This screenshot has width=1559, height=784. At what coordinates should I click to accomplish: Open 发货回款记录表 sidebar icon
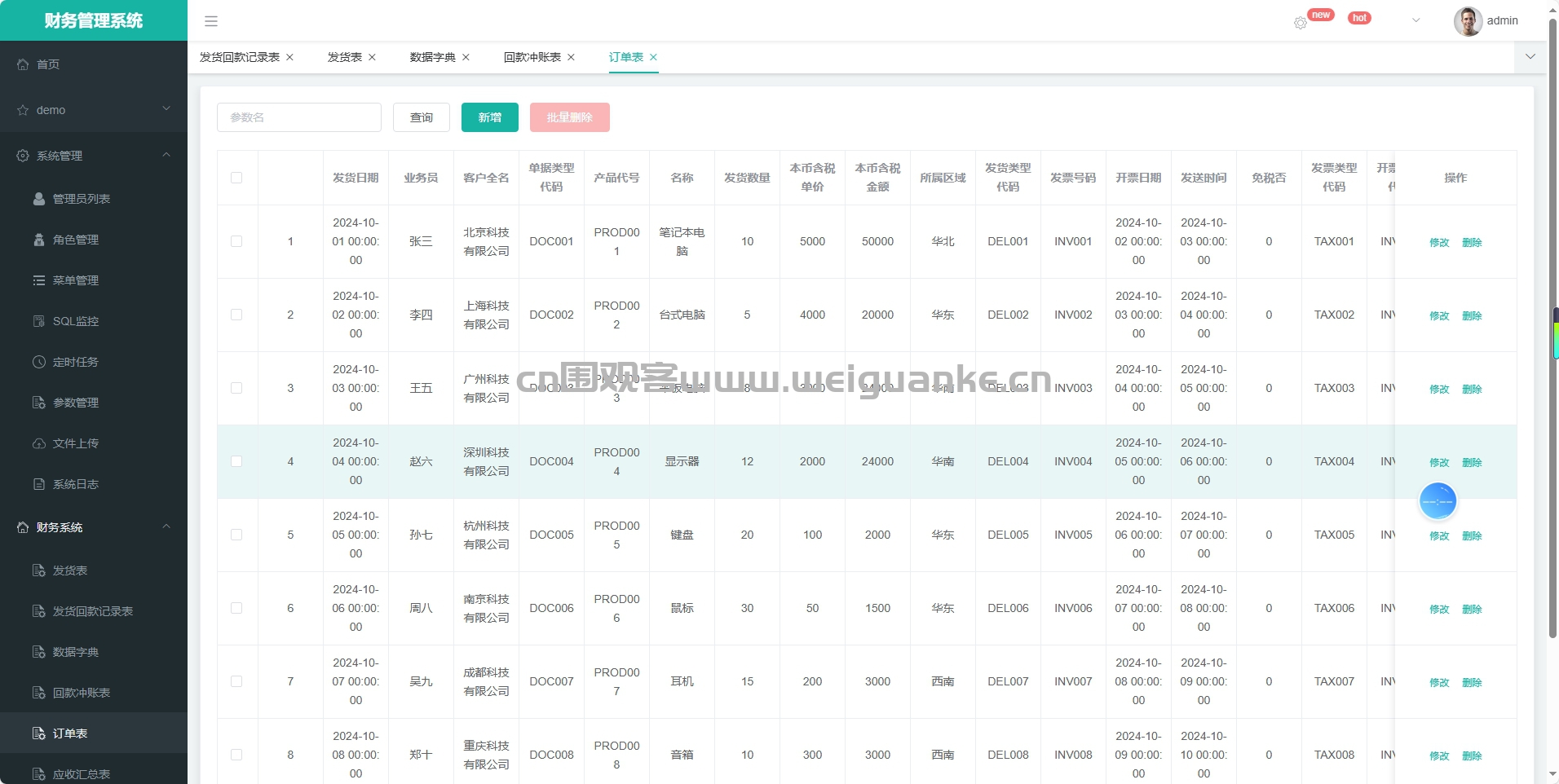click(39, 611)
